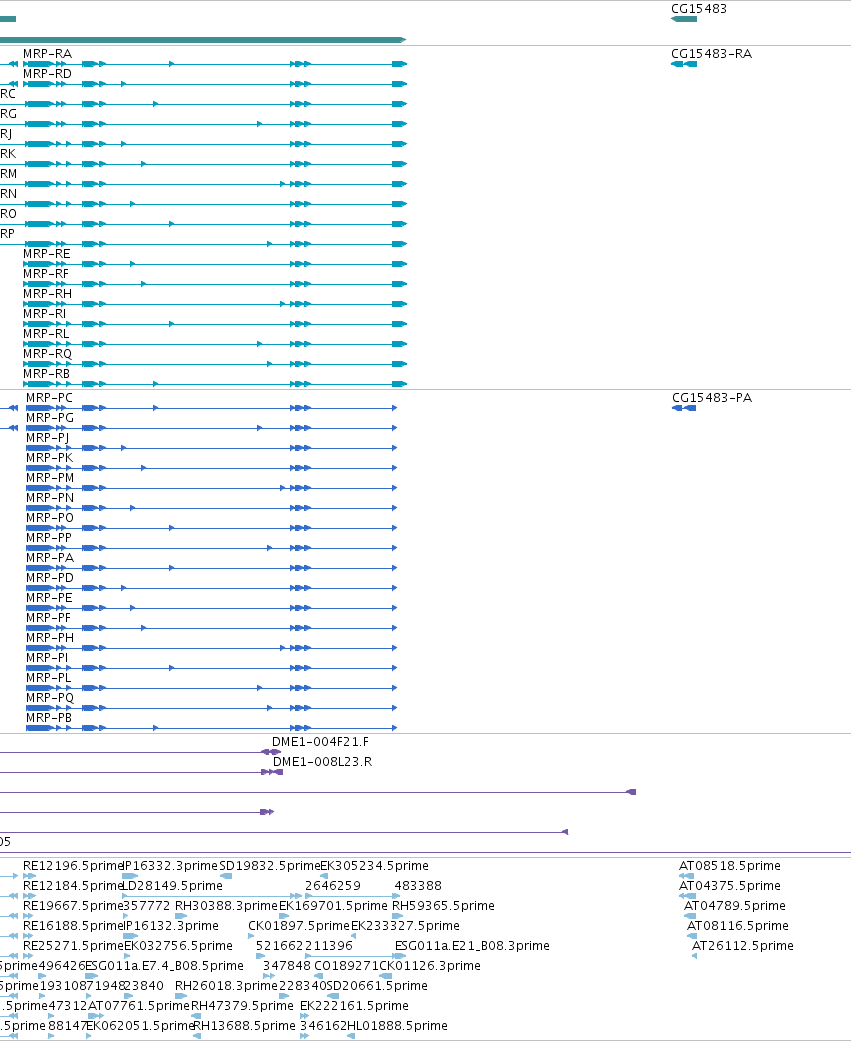Image resolution: width=851 pixels, height=1041 pixels.
Task: Click the blue glyph beneath CG15483-PA
Action: (684, 408)
